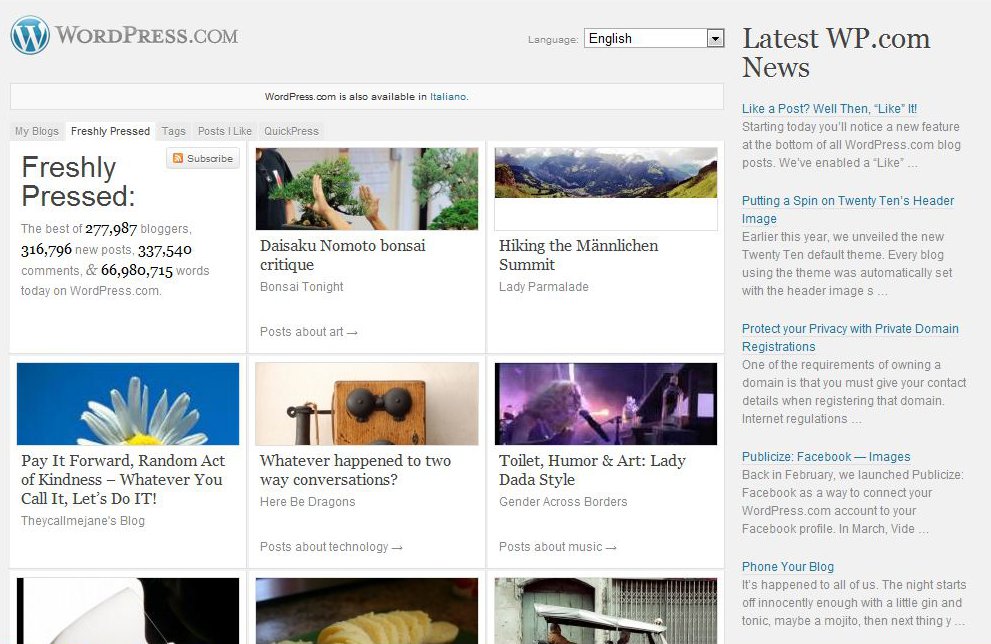
Task: Open the black and white object thumbnail
Action: pos(128,611)
